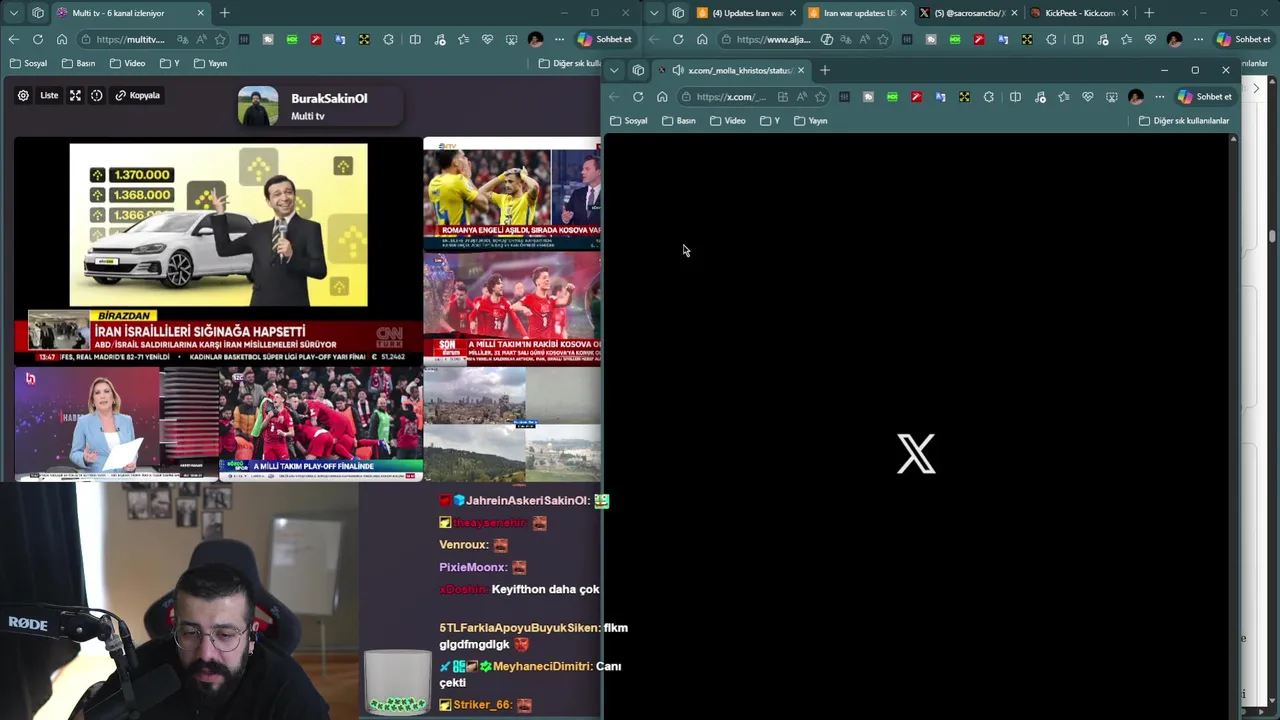Screen dimensions: 1280x720
Task: Open the BurakSakinOl channel card
Action: (x=320, y=106)
